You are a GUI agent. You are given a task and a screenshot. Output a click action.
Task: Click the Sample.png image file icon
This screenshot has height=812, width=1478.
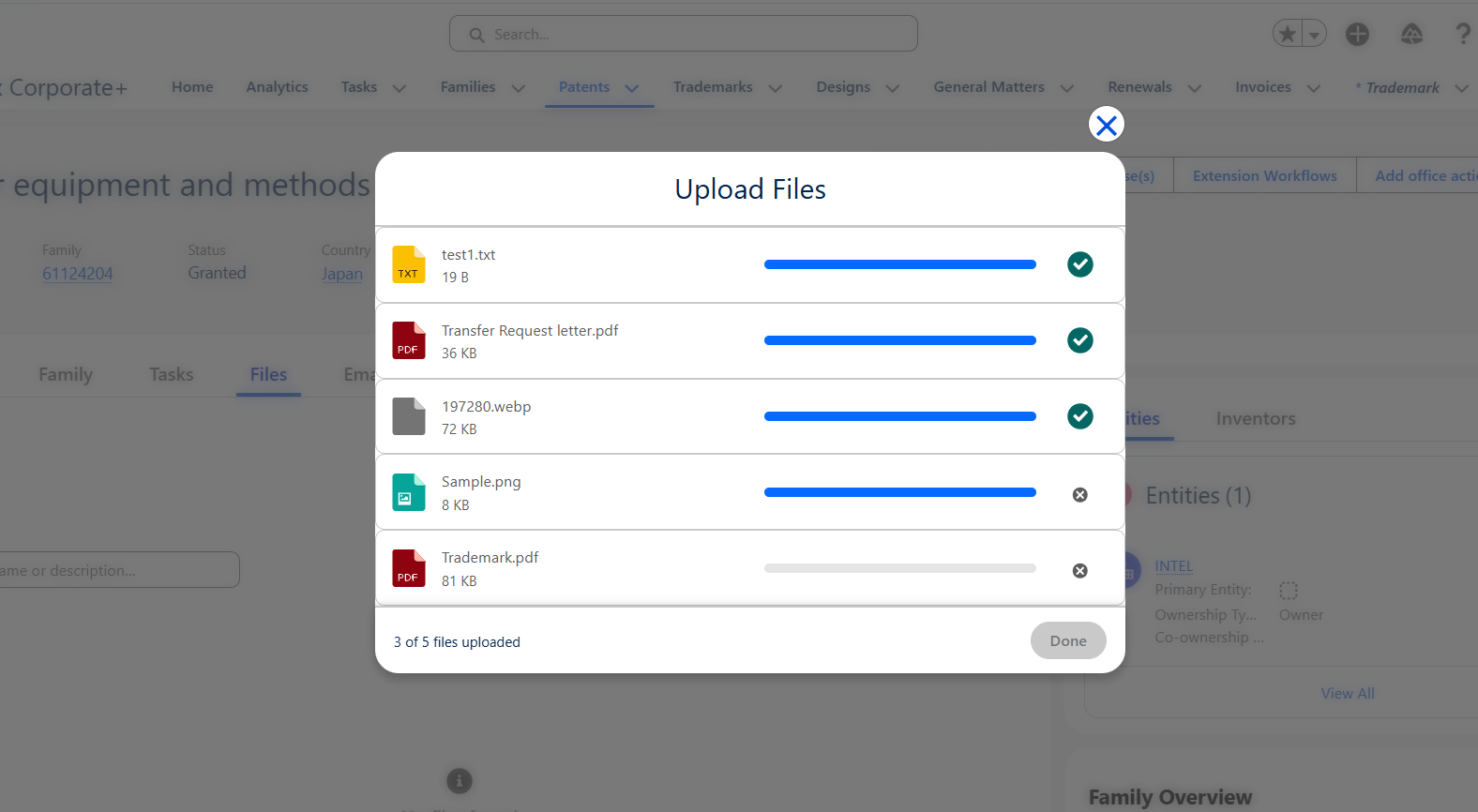point(408,492)
